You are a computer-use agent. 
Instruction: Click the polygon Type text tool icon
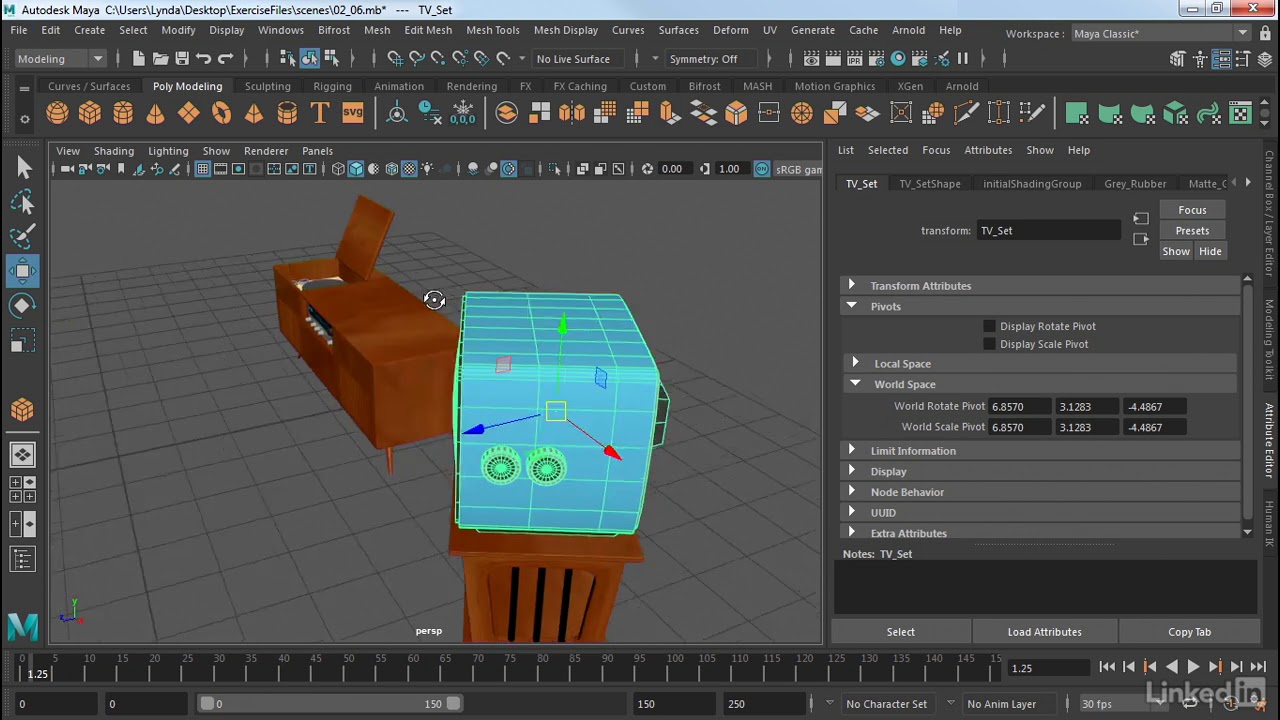(320, 113)
